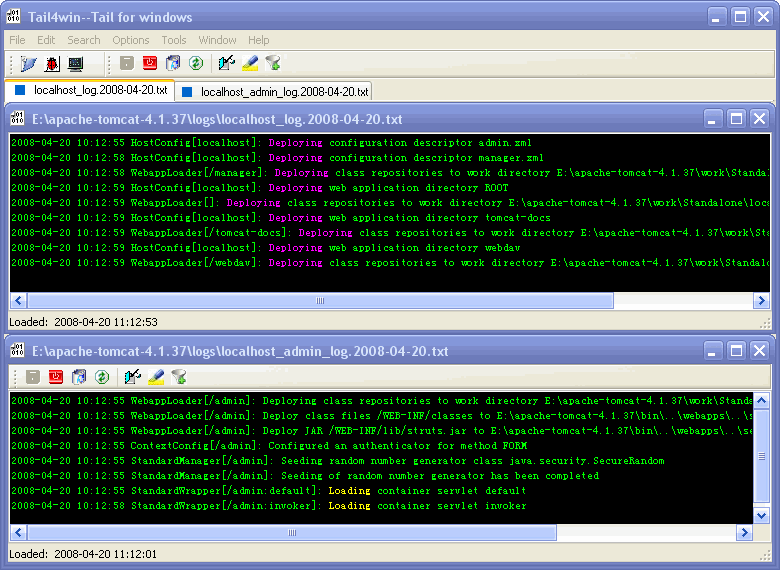Click left arrow of admin log horizontal scrollbar
The width and height of the screenshot is (780, 570).
pos(19,533)
